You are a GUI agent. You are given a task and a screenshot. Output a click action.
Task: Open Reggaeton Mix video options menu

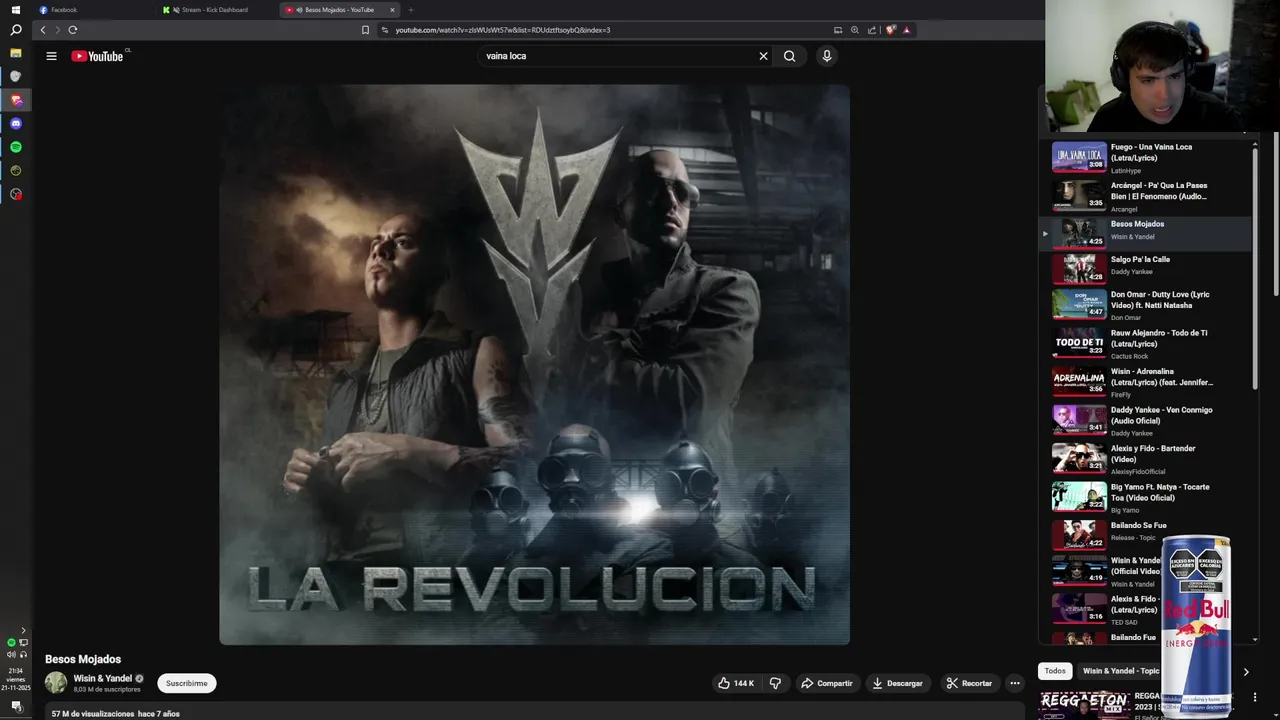click(x=1254, y=697)
